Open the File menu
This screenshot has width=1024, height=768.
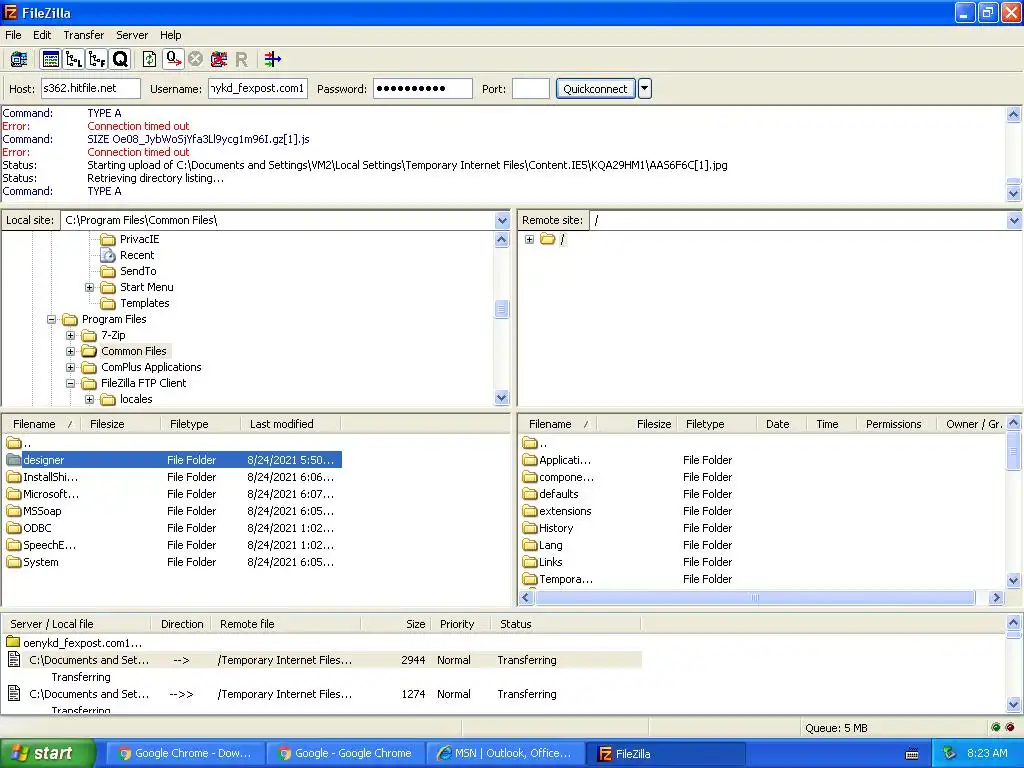[x=13, y=35]
